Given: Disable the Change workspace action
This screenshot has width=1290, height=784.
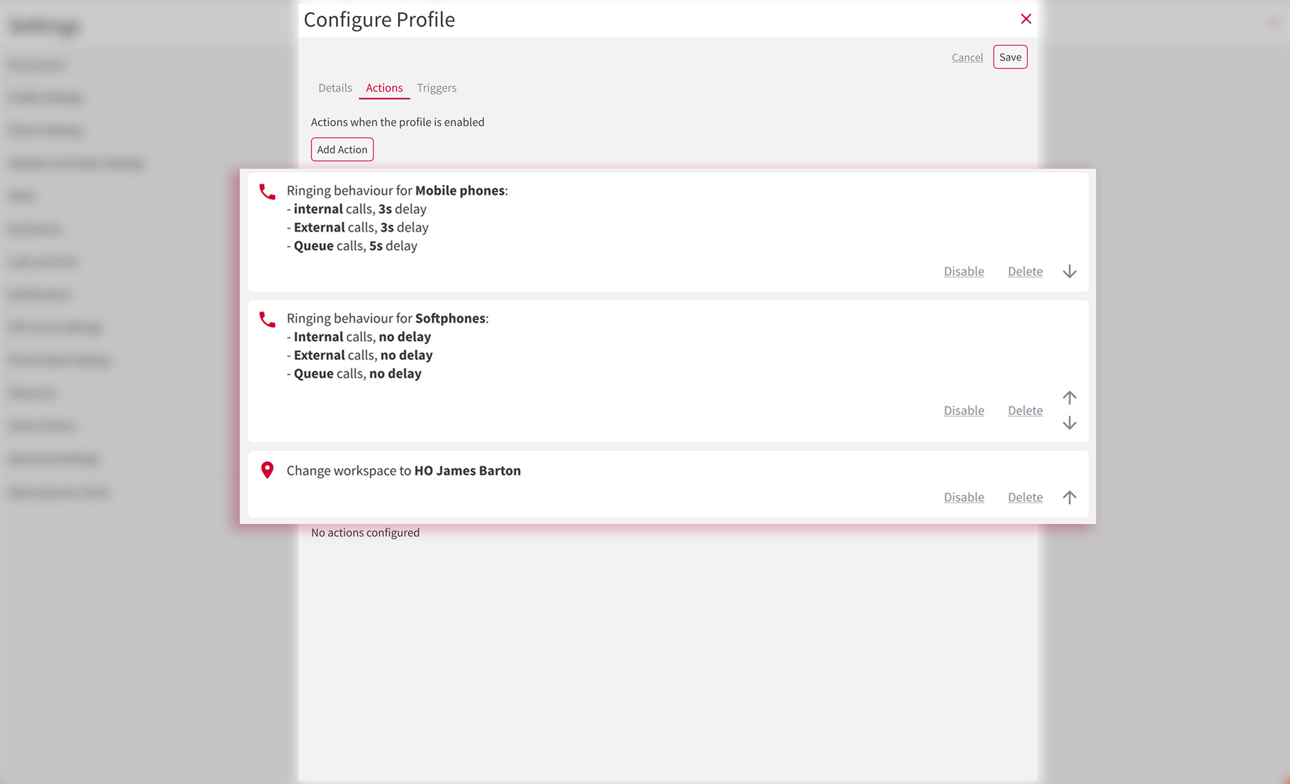Looking at the screenshot, I should [964, 497].
